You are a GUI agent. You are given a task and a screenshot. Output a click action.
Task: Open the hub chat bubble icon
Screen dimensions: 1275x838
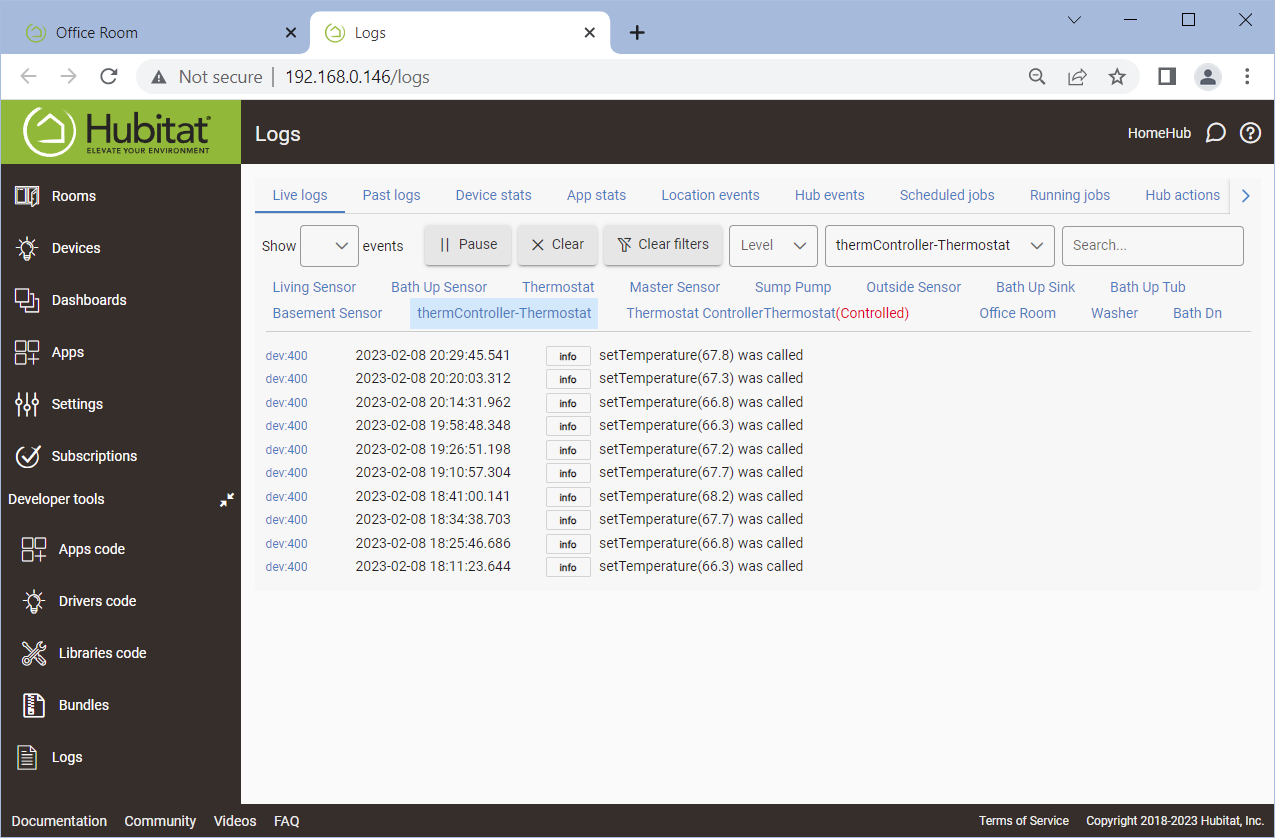pyautogui.click(x=1215, y=133)
